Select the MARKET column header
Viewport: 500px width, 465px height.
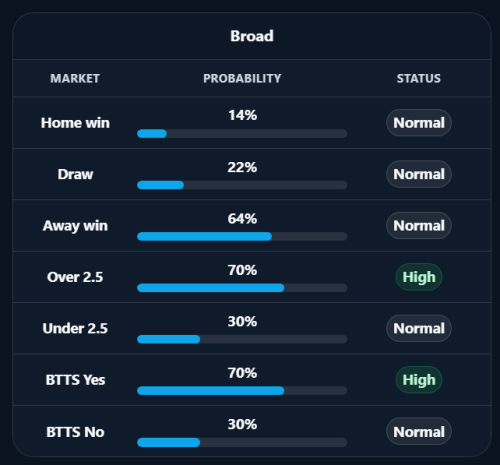pyautogui.click(x=75, y=79)
